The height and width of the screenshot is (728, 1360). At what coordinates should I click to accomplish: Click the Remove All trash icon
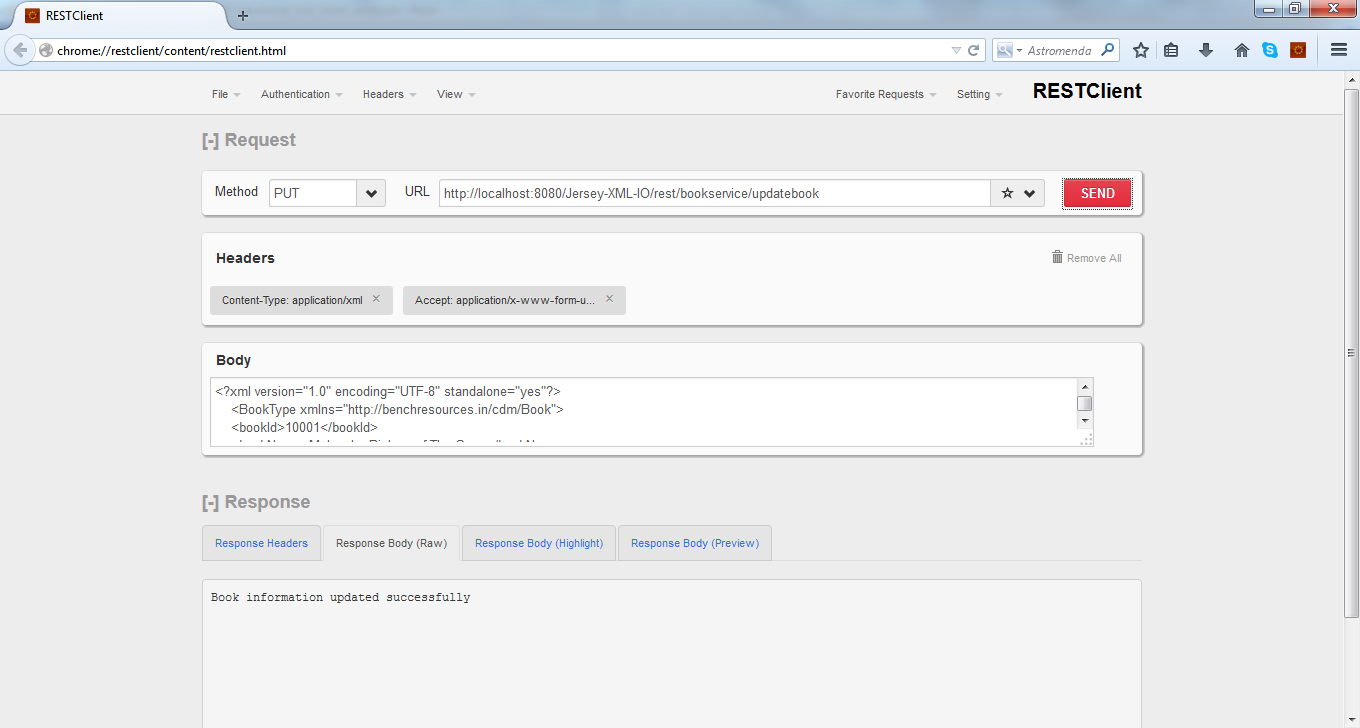(1057, 257)
